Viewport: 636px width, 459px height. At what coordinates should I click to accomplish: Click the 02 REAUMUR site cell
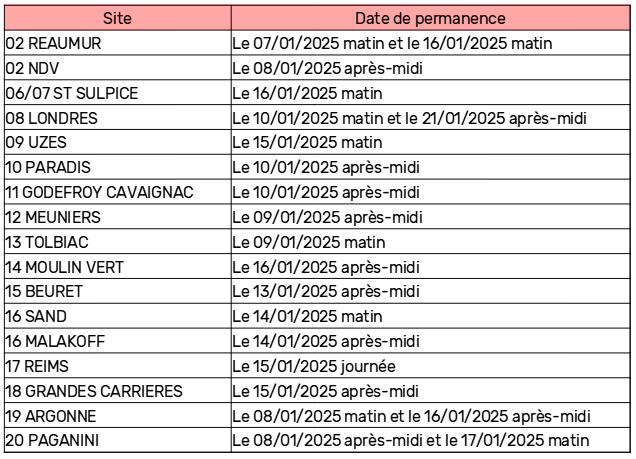pyautogui.click(x=118, y=43)
